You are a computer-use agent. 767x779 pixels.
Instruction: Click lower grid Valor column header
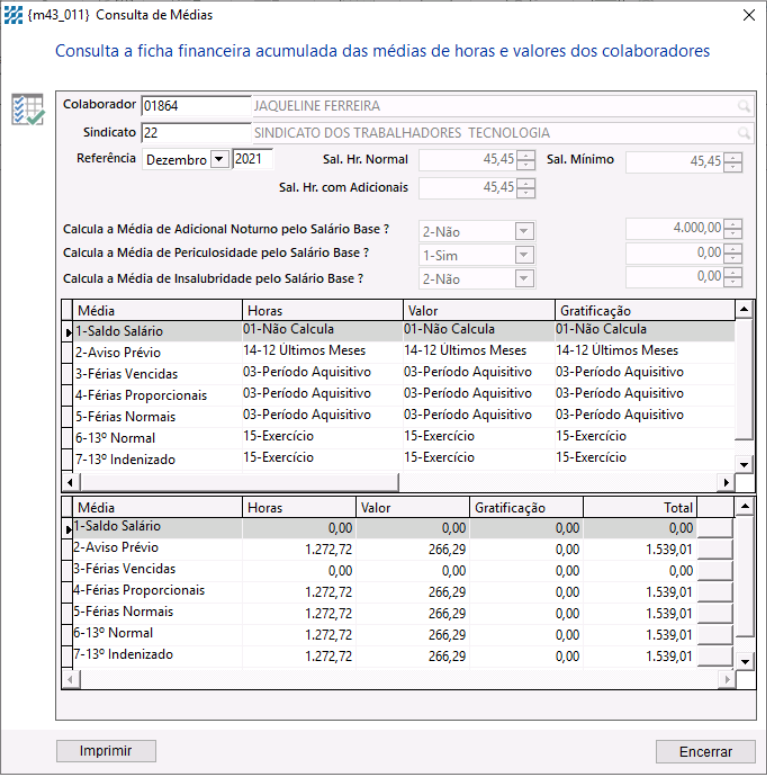point(413,508)
